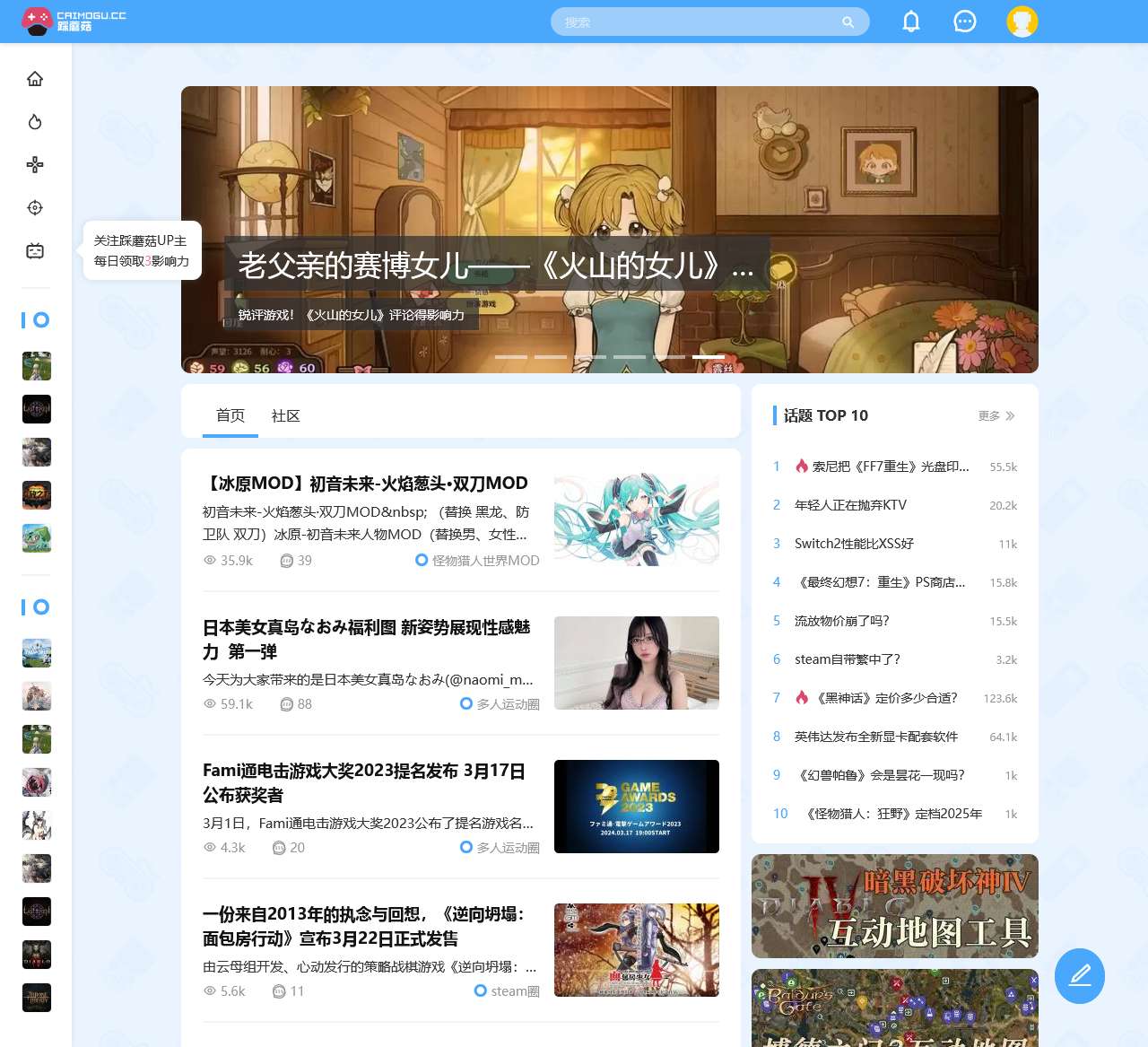Click the circle icon before steam圈
This screenshot has height=1047, width=1148.
[x=481, y=990]
